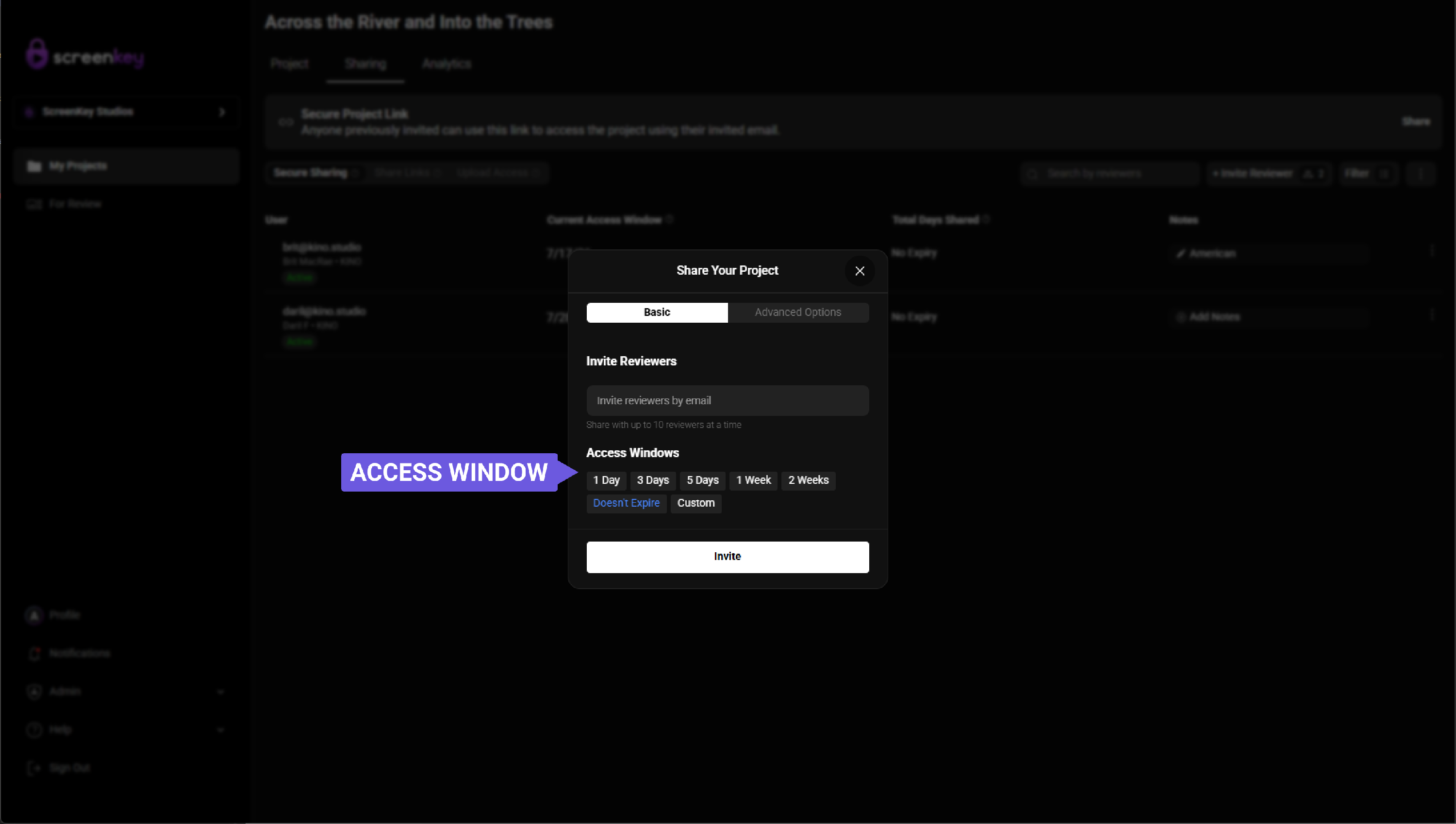Pick the 5 Days access window

pos(702,480)
